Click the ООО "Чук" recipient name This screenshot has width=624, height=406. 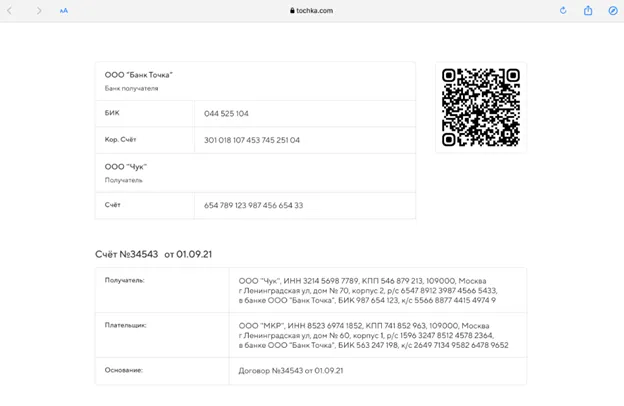126,167
